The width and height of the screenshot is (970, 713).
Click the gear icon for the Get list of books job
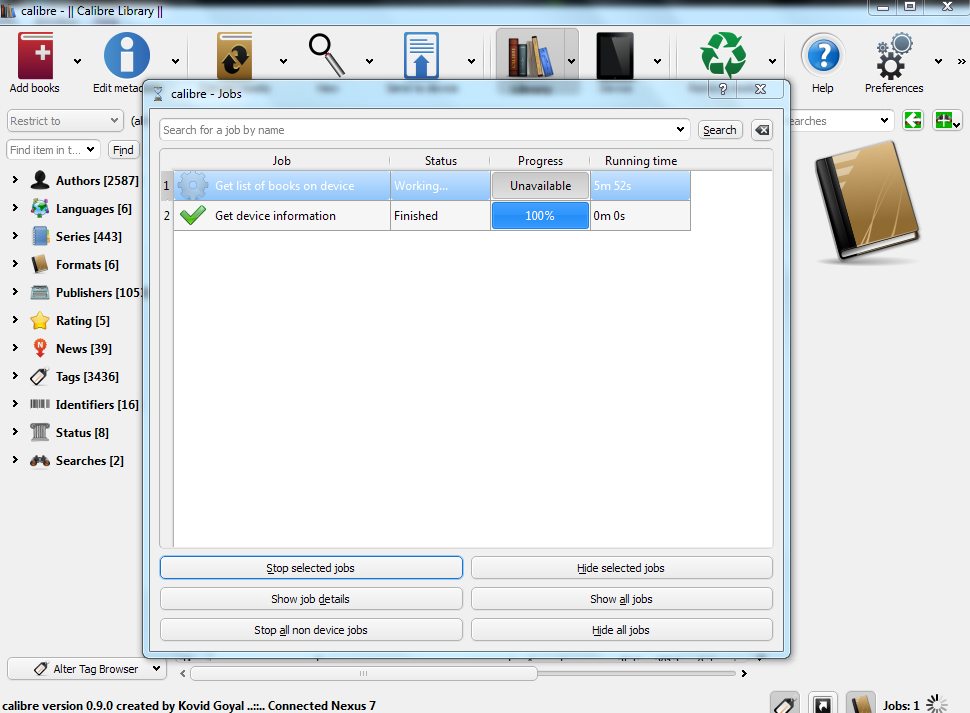point(192,186)
